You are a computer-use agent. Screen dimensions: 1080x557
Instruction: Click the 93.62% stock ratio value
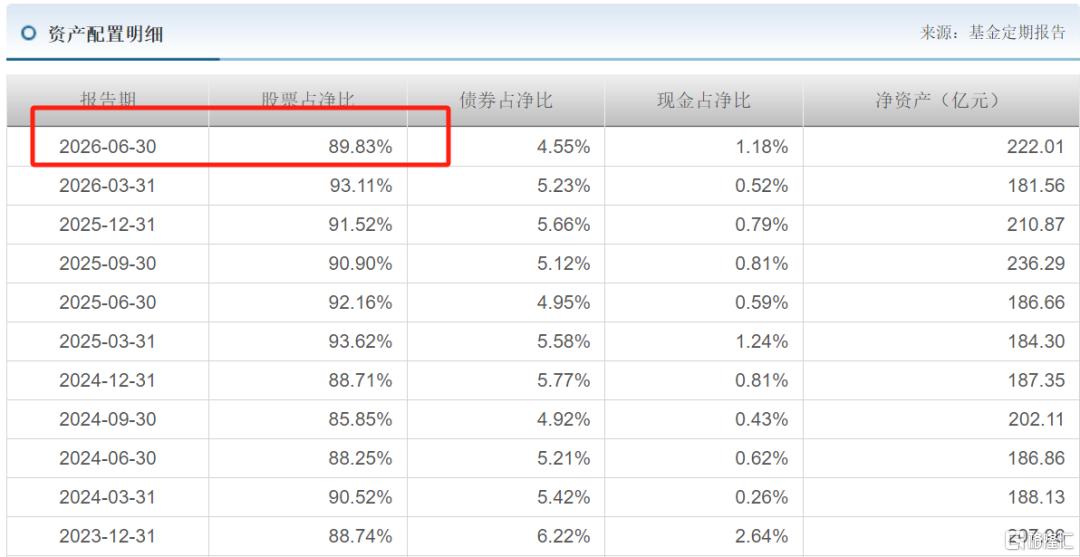(360, 341)
